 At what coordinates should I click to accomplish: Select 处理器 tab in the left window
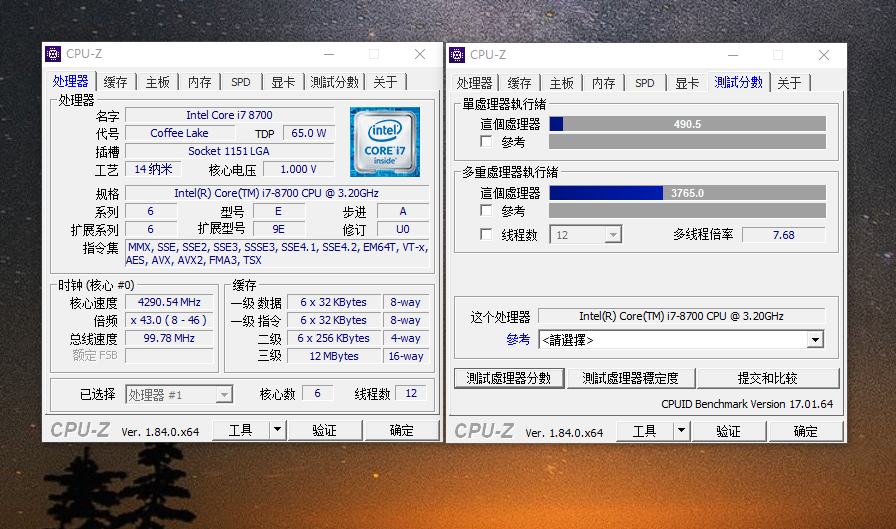(x=71, y=81)
